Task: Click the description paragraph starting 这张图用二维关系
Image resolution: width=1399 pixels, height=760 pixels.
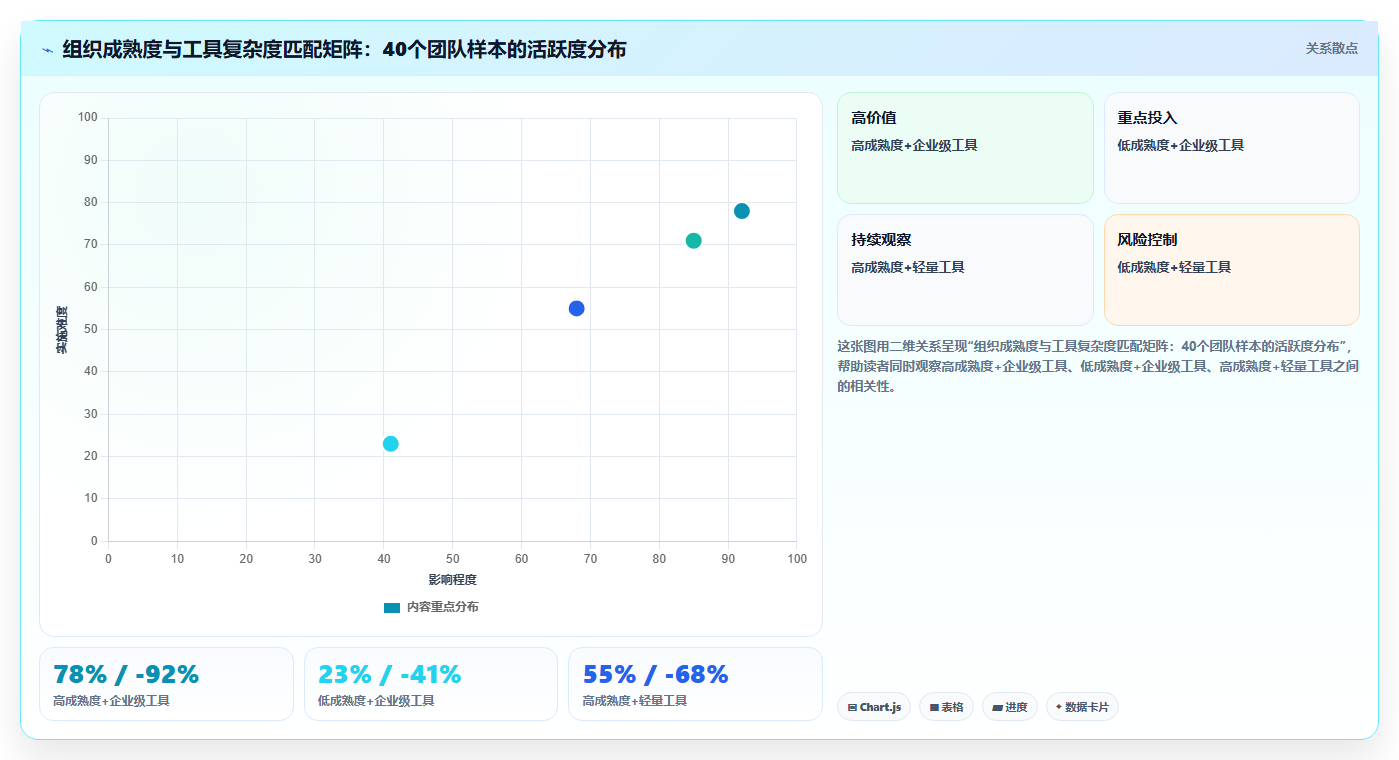Action: 1097,366
